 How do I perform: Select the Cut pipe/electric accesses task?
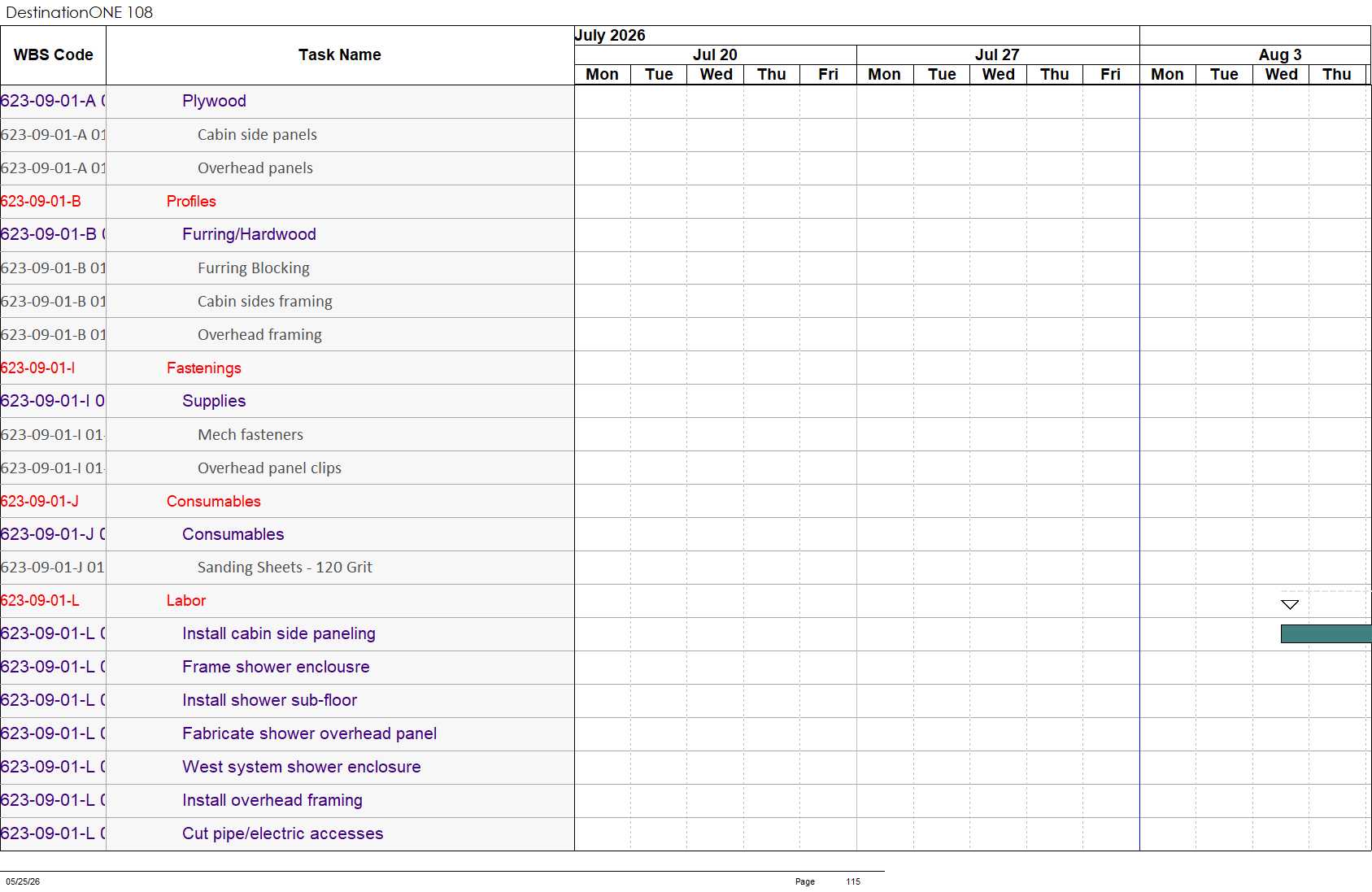pos(282,833)
